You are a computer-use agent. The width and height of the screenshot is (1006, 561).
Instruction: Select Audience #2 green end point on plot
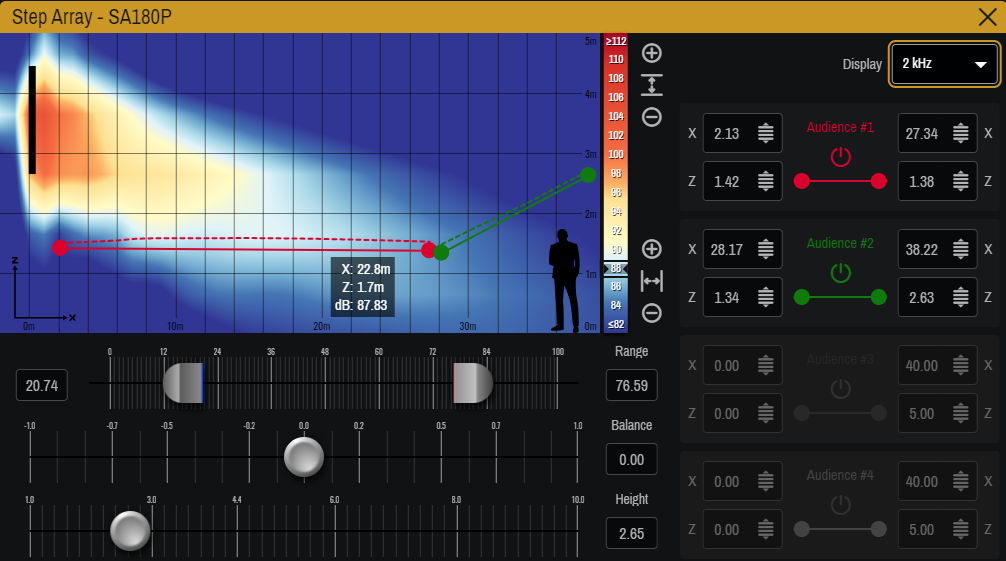[x=588, y=175]
